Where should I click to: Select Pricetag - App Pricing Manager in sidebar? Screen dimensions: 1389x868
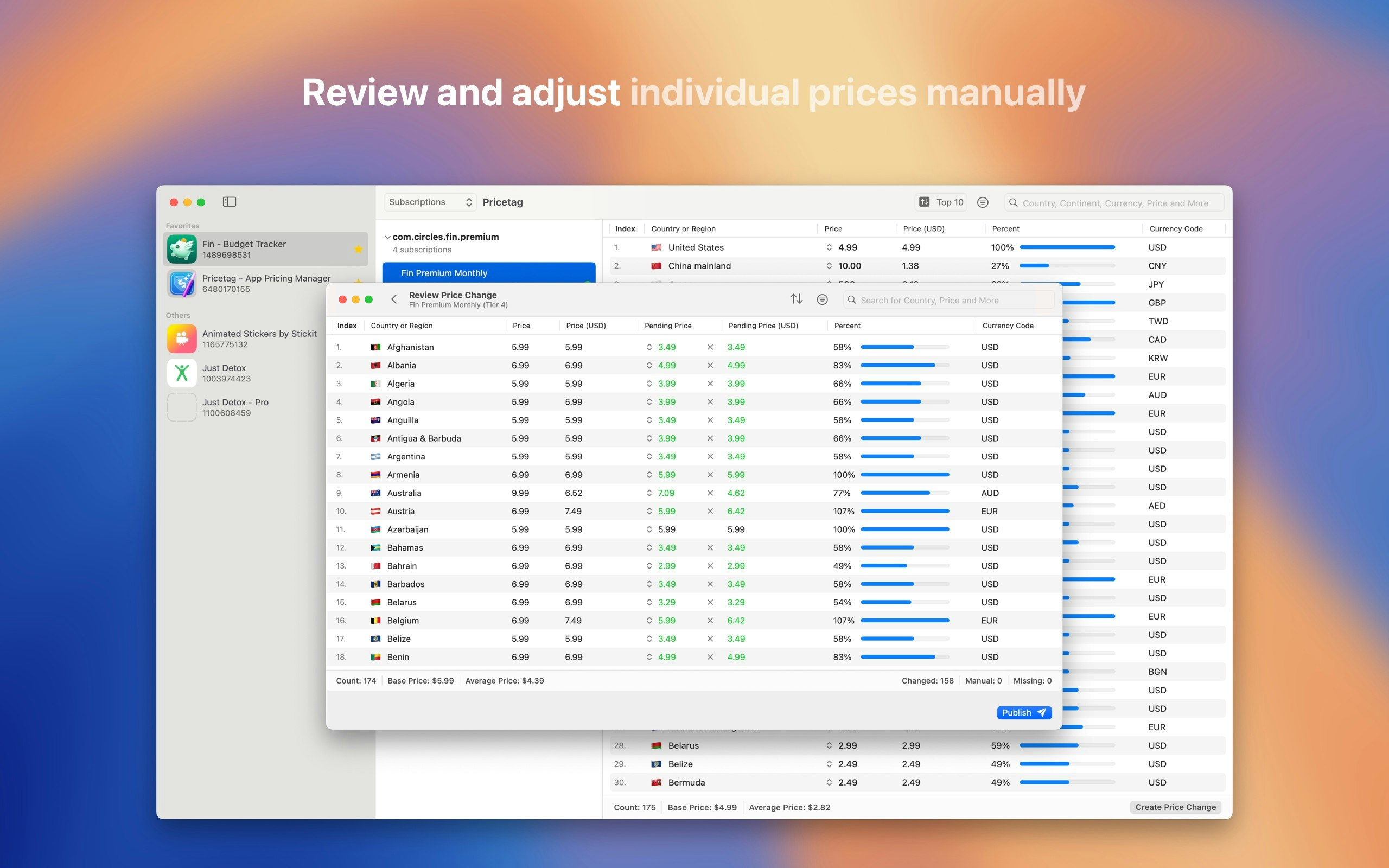266,284
